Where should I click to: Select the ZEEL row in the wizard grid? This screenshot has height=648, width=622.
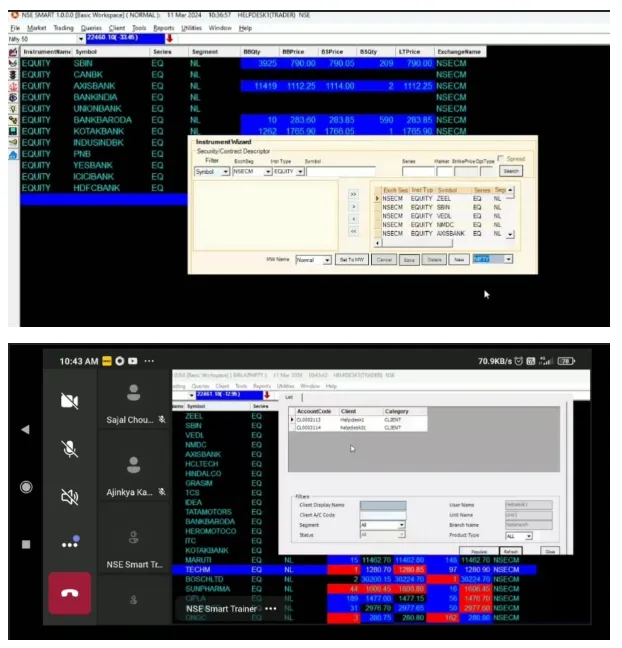tap(440, 199)
